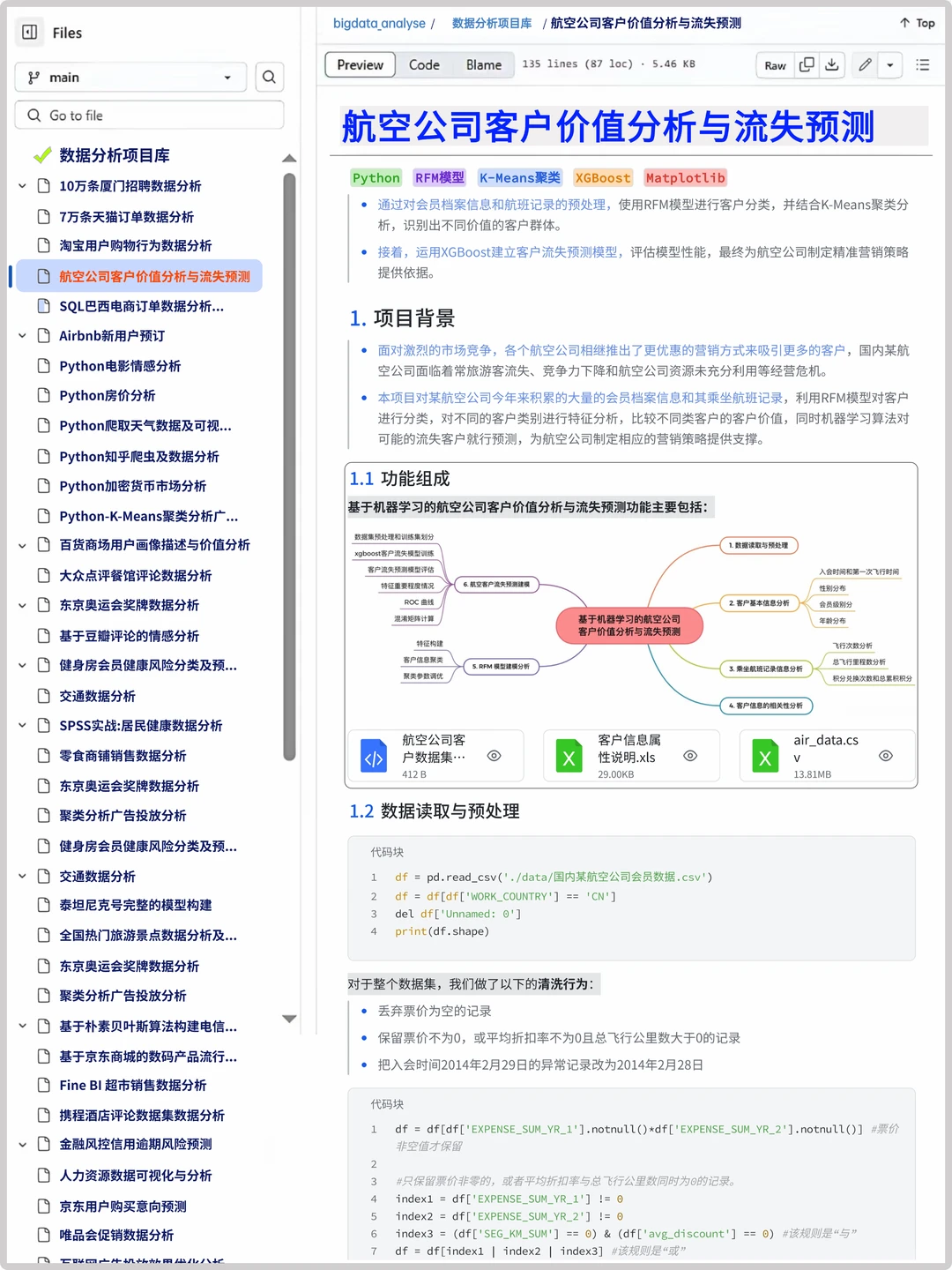Viewport: 952px width, 1270px height.
Task: Click file icon of Fine BI 超市销售数据分析
Action: coord(44,1085)
